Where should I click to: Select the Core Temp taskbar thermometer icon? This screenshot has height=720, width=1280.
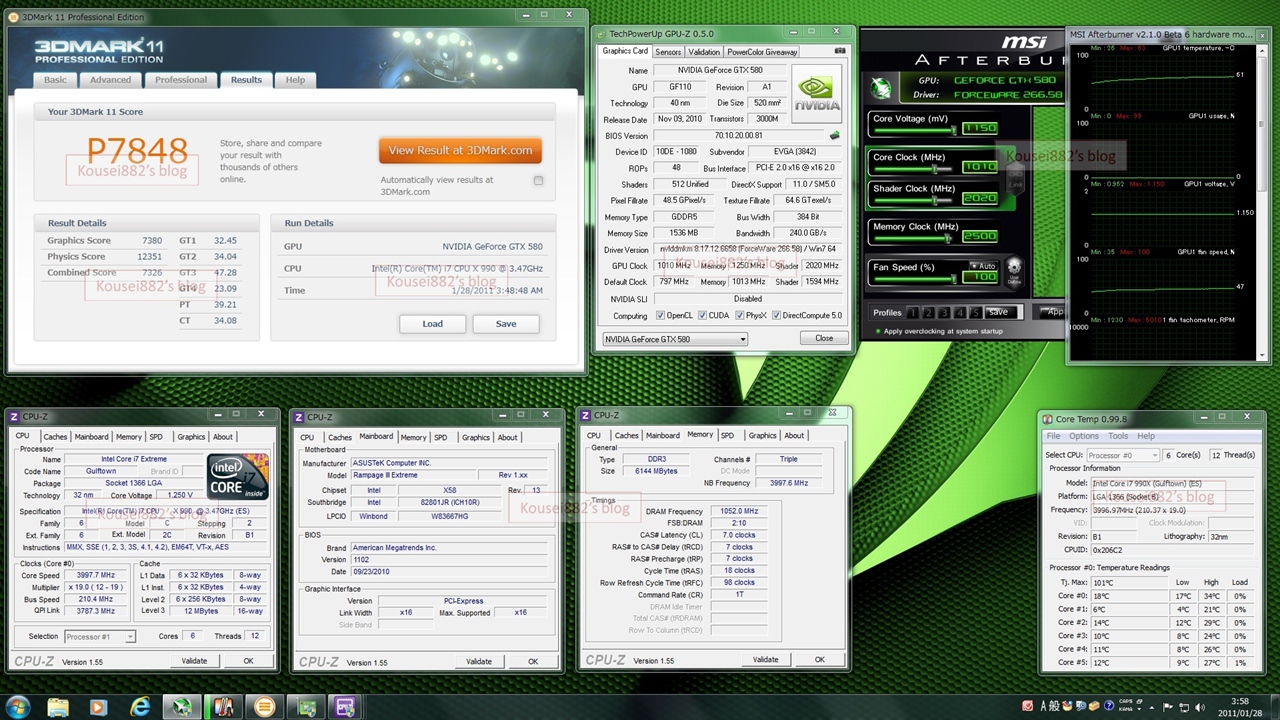222,707
